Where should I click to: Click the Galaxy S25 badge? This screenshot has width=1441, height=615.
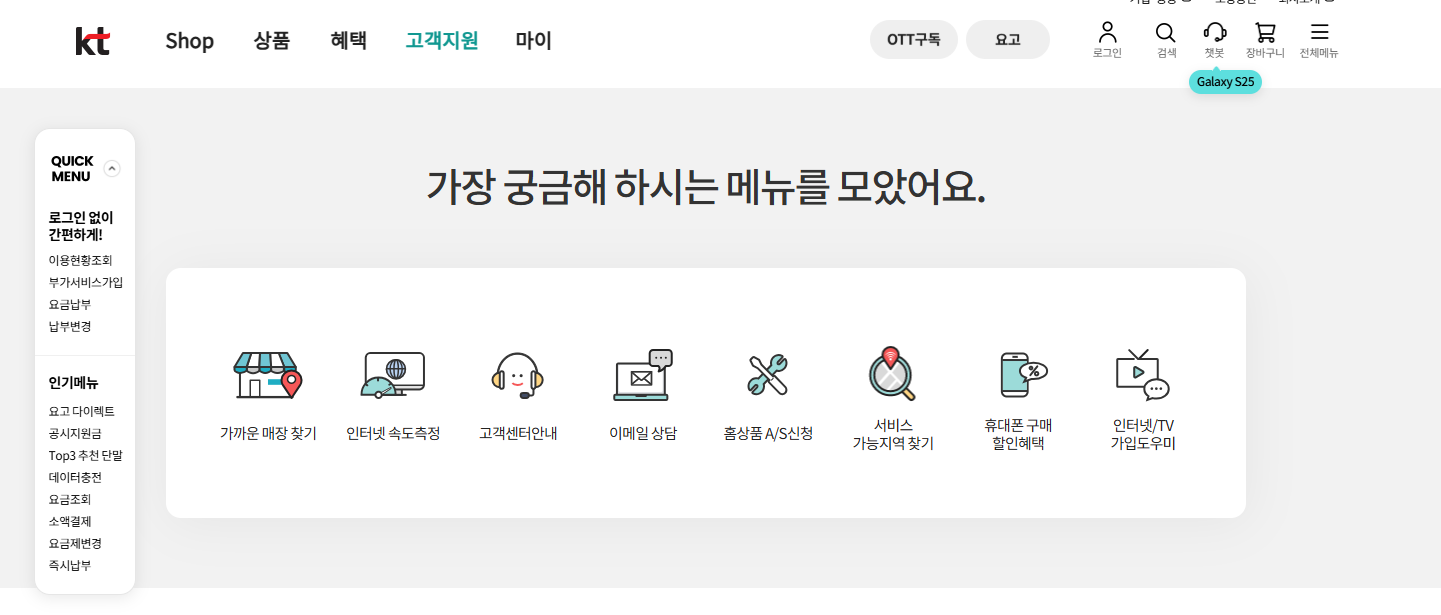[1225, 82]
